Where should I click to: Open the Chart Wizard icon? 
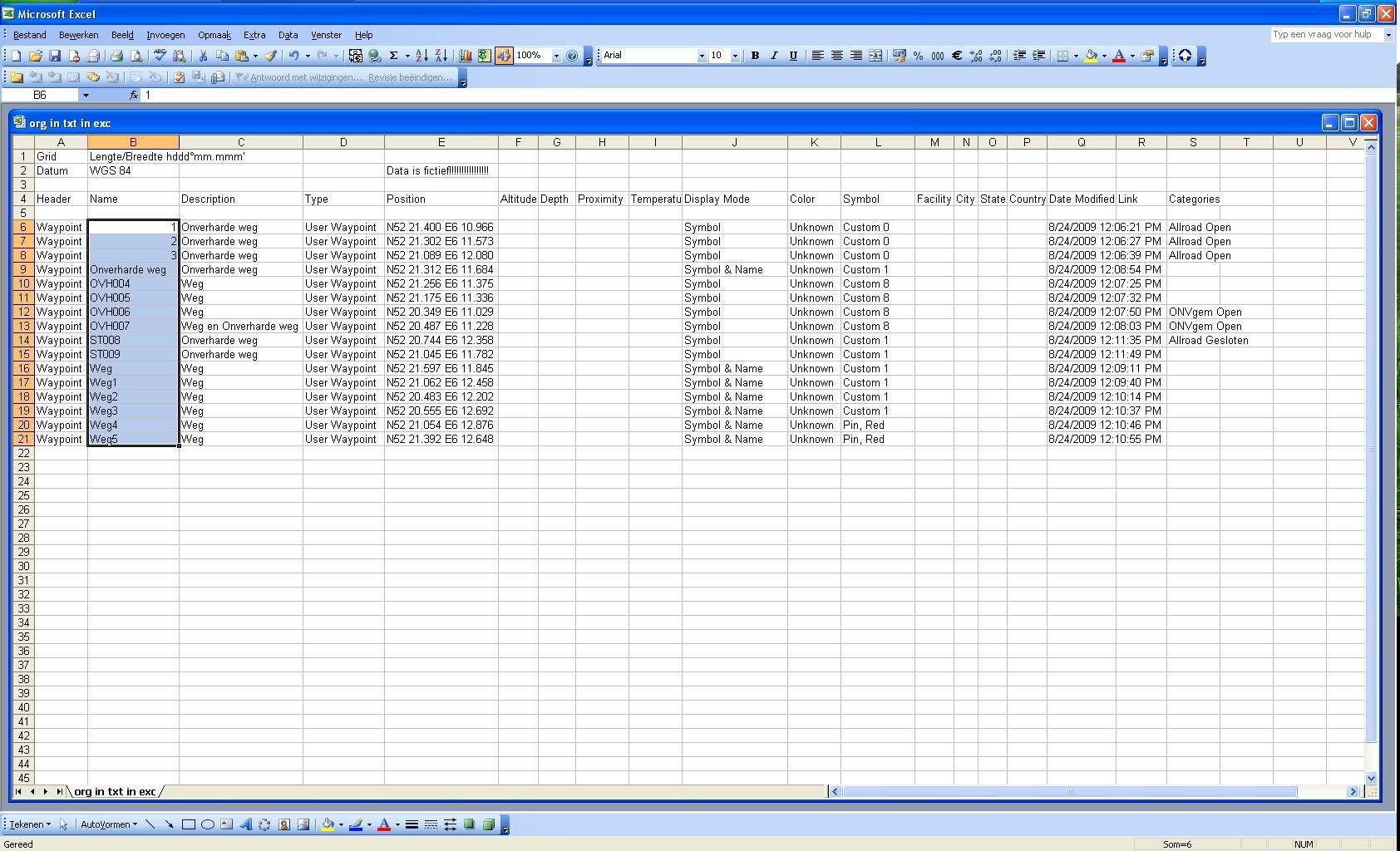465,56
